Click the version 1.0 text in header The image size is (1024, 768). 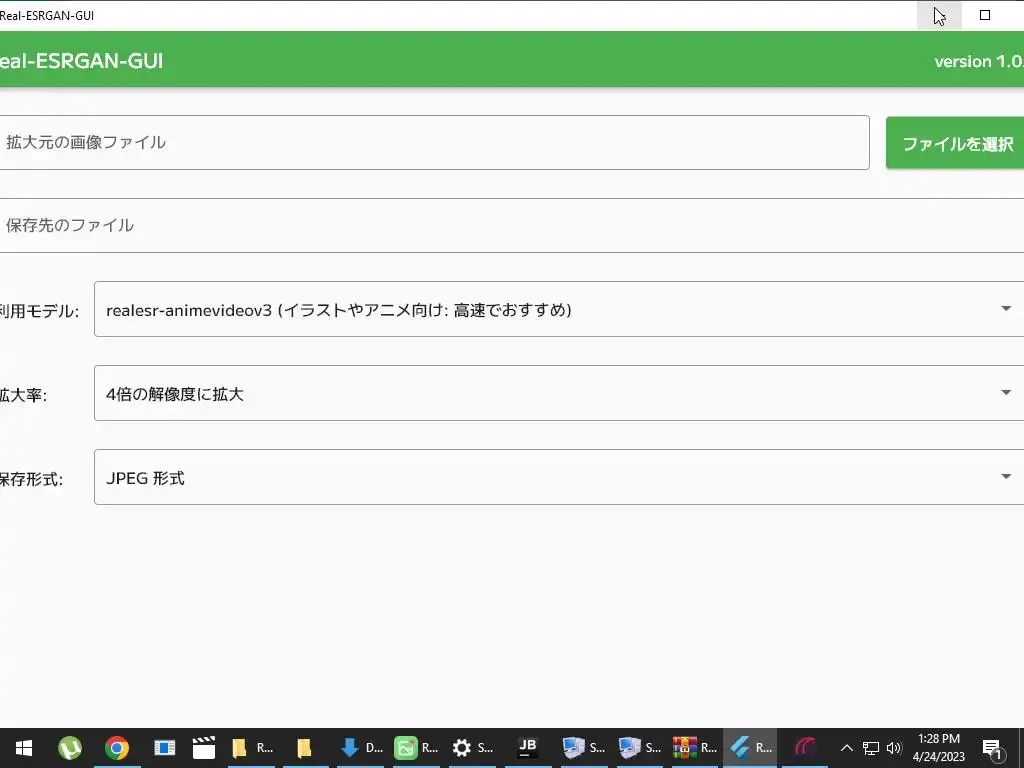[x=978, y=61]
